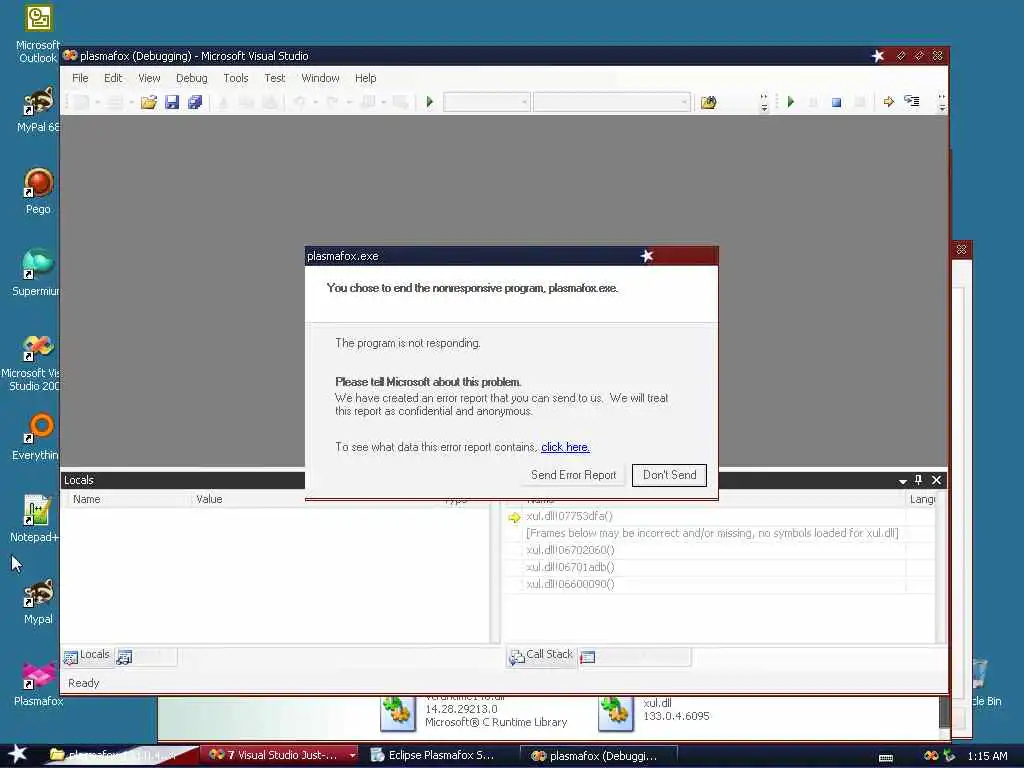Open the Edit menu
Image resolution: width=1024 pixels, height=768 pixels.
point(113,78)
